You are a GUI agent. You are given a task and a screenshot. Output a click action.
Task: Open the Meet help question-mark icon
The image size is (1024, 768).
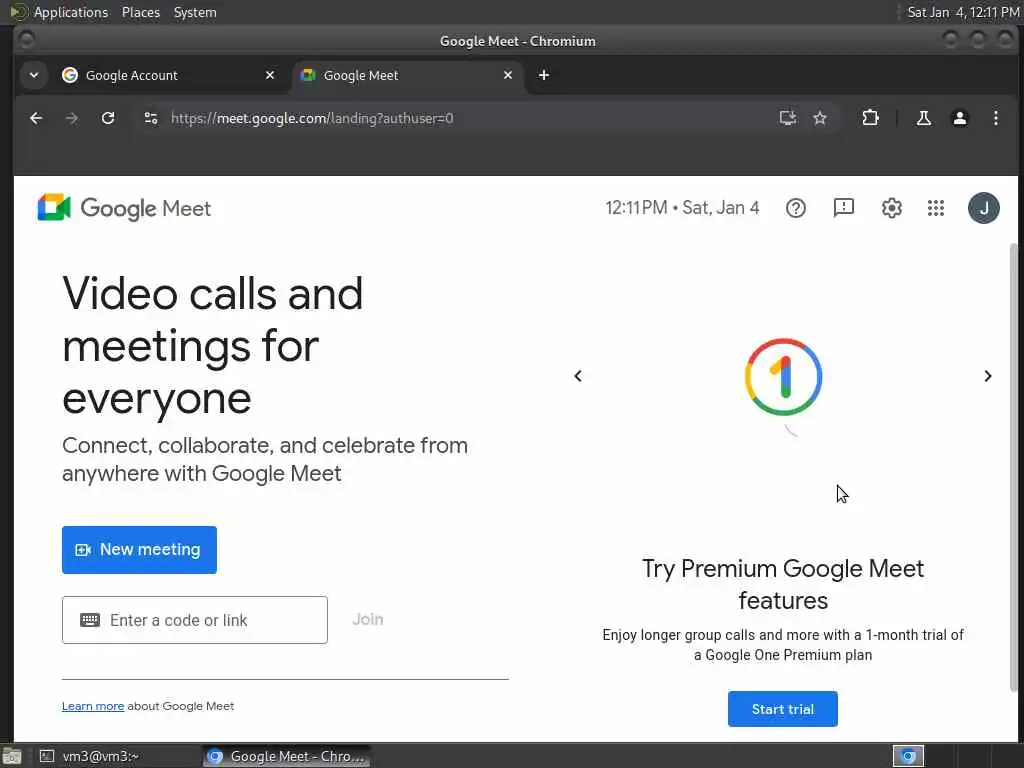click(x=795, y=208)
